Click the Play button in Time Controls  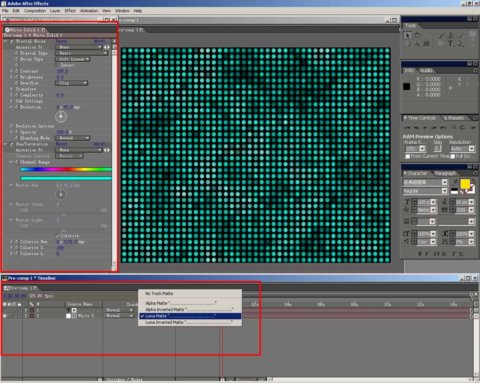425,127
